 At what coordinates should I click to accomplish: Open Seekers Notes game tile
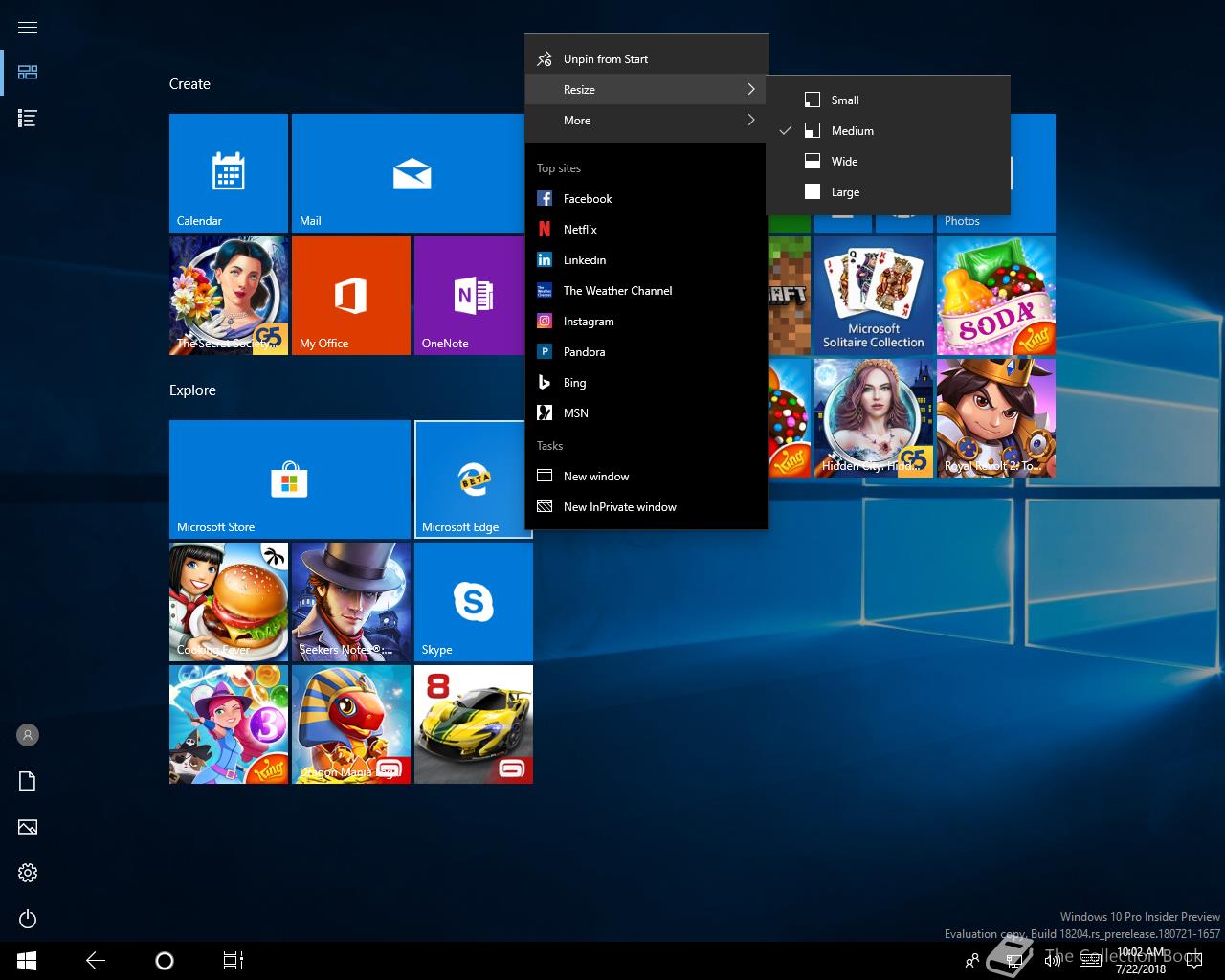click(351, 602)
